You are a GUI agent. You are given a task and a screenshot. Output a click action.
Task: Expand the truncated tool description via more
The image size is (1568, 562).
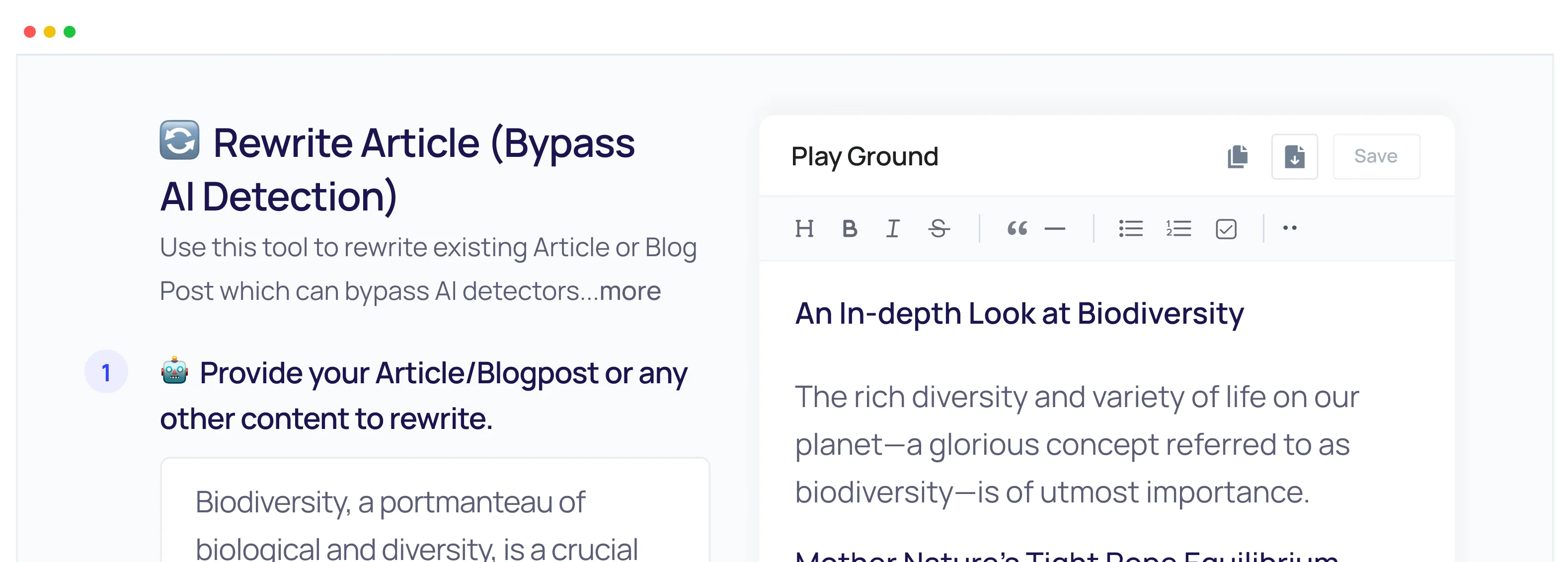pyautogui.click(x=630, y=291)
